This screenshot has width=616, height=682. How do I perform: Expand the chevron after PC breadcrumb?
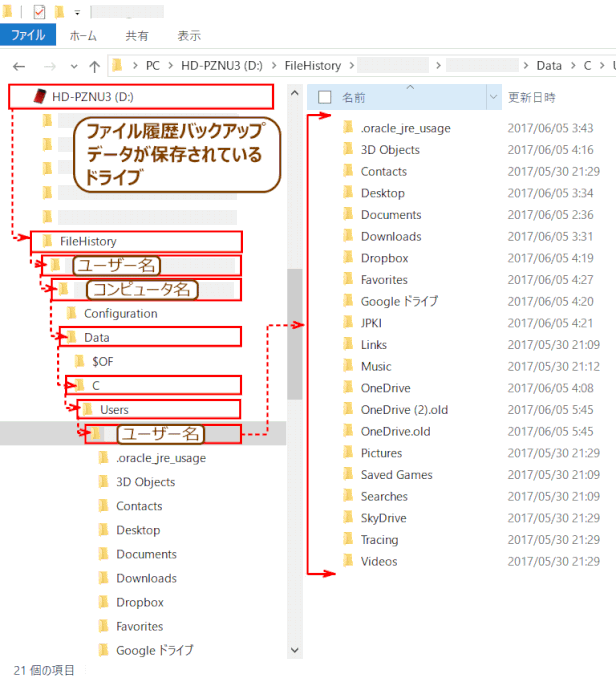(x=171, y=66)
